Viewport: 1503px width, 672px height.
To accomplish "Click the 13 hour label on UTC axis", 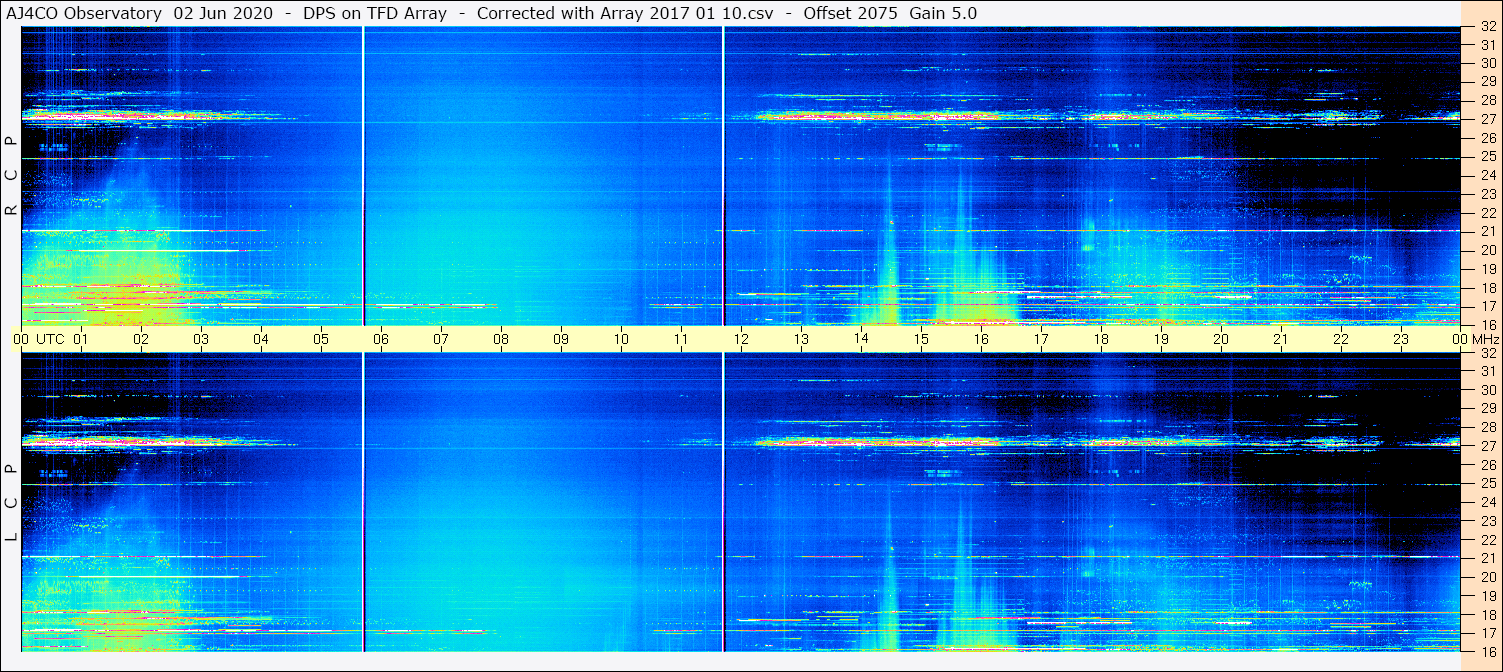I will (801, 339).
